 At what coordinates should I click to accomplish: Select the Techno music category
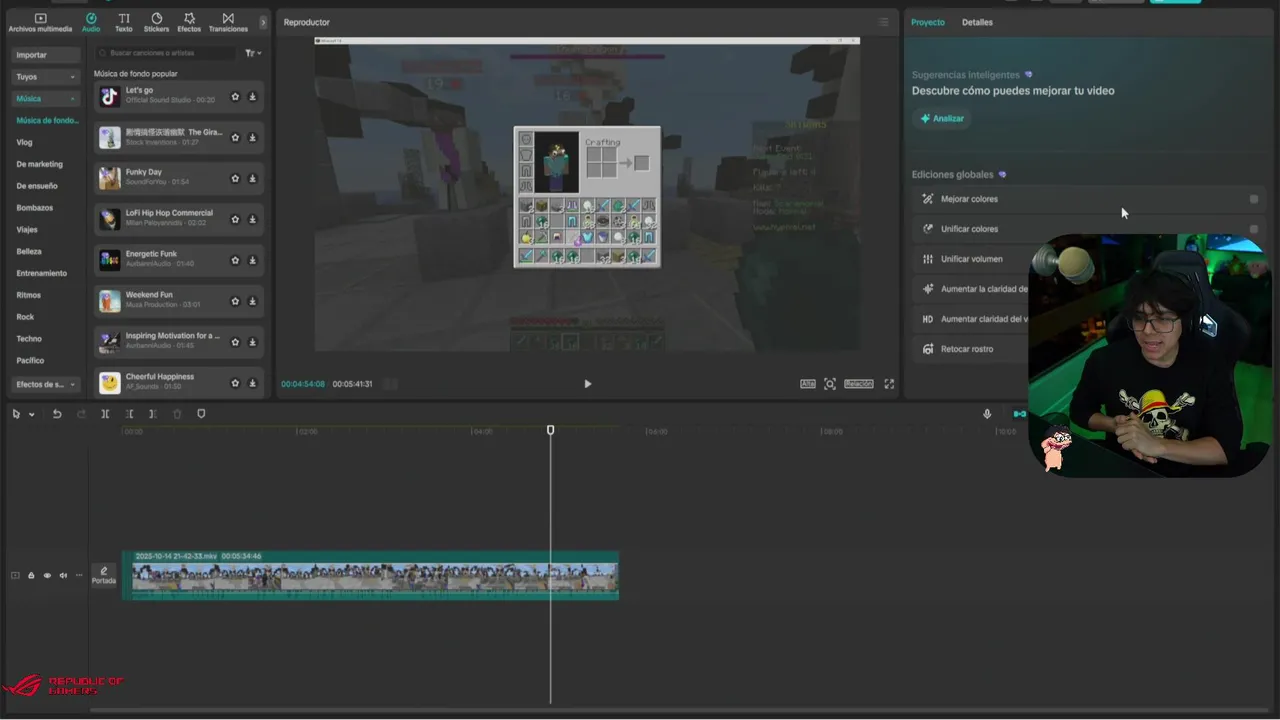[29, 339]
